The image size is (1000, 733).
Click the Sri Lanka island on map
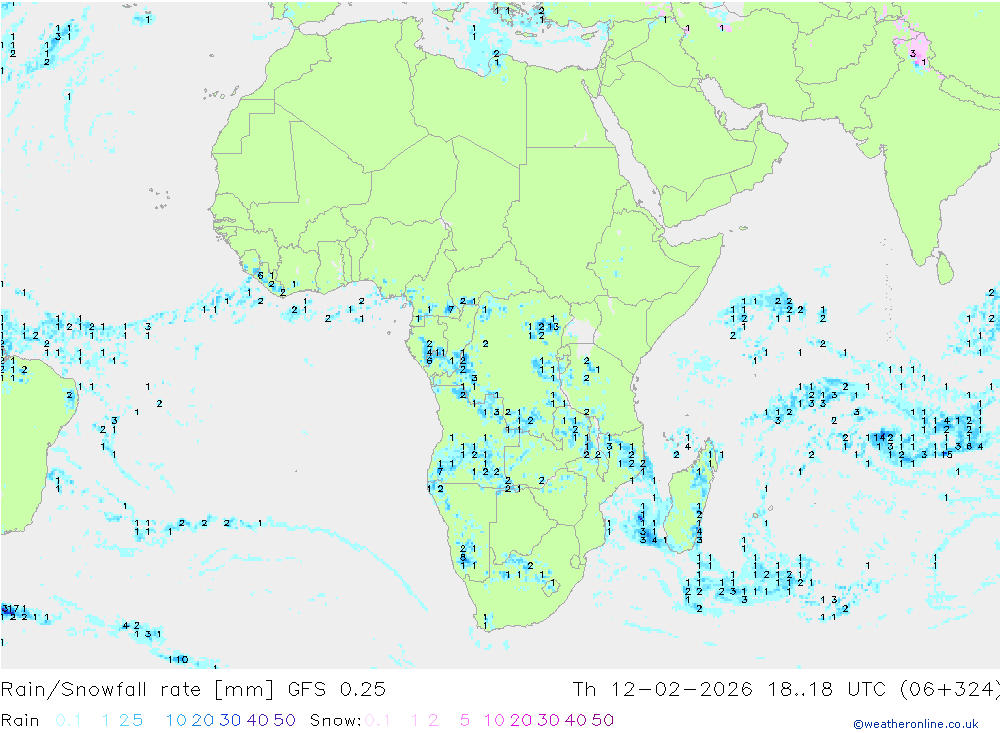[945, 267]
